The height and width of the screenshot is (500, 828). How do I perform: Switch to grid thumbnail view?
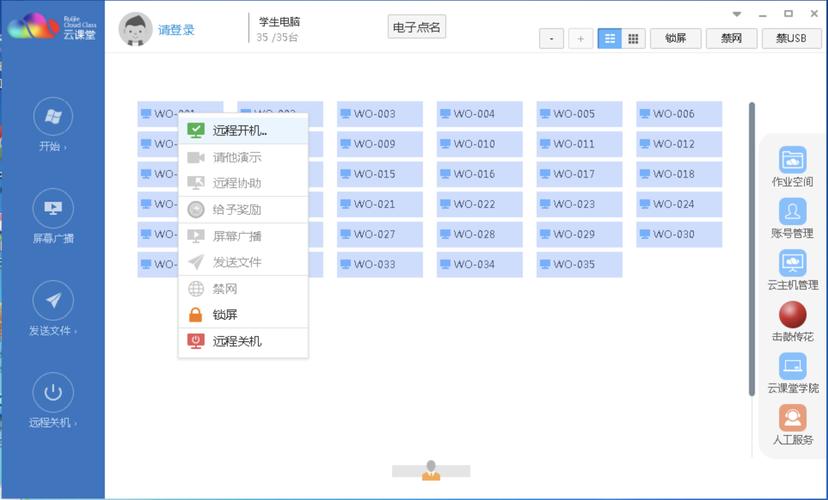633,38
